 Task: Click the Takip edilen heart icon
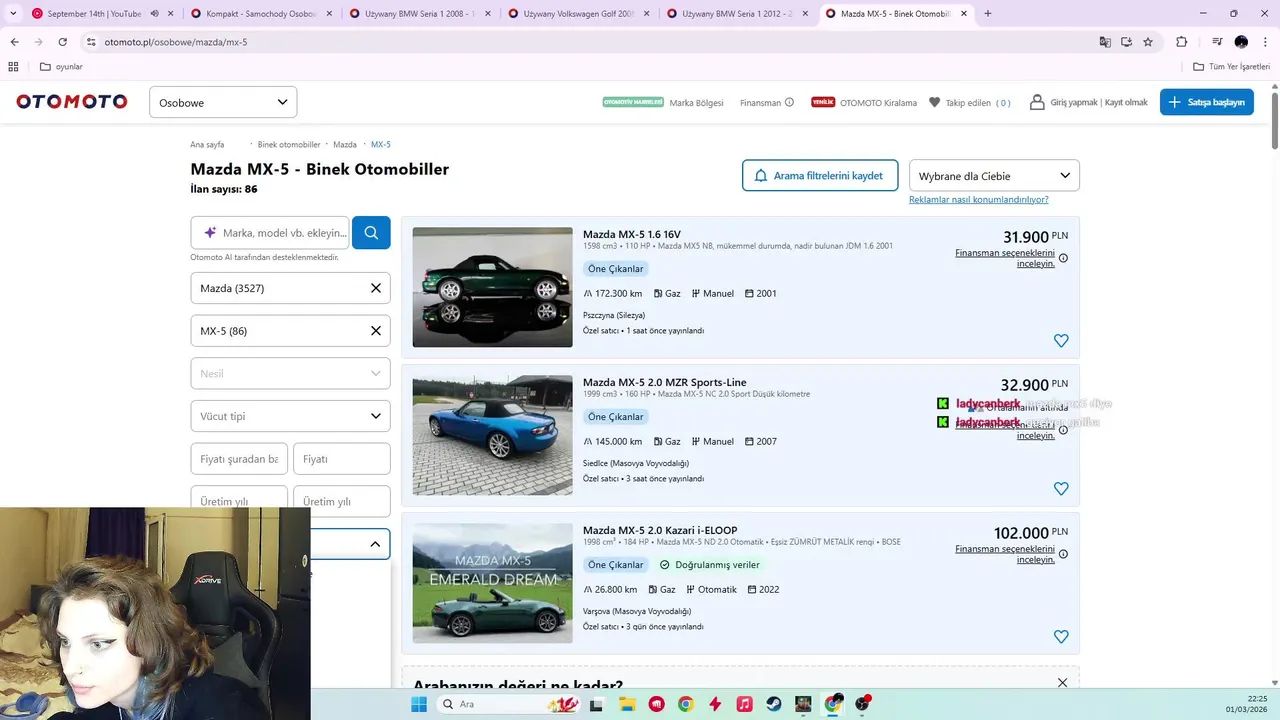(935, 102)
